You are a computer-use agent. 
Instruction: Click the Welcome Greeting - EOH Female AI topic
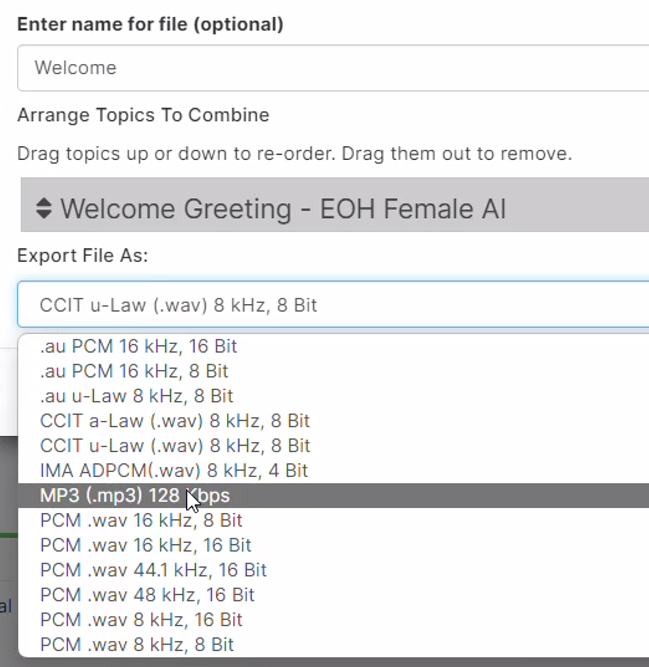point(335,205)
